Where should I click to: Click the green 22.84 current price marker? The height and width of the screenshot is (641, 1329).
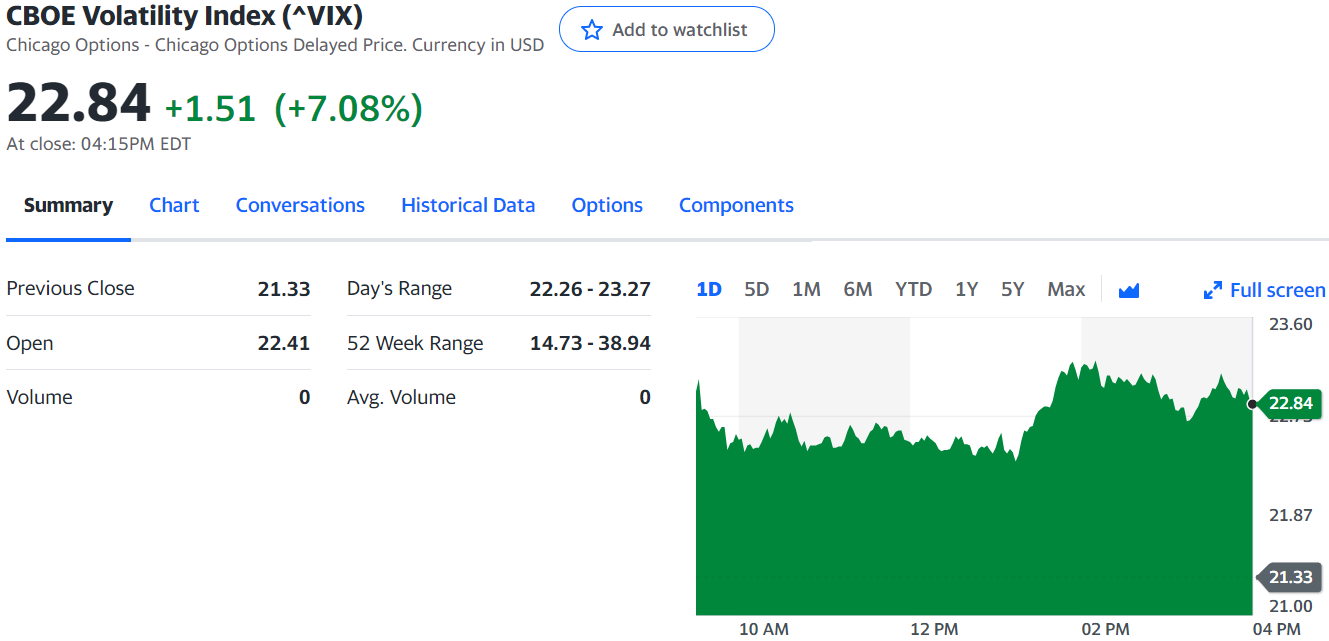click(x=1289, y=403)
